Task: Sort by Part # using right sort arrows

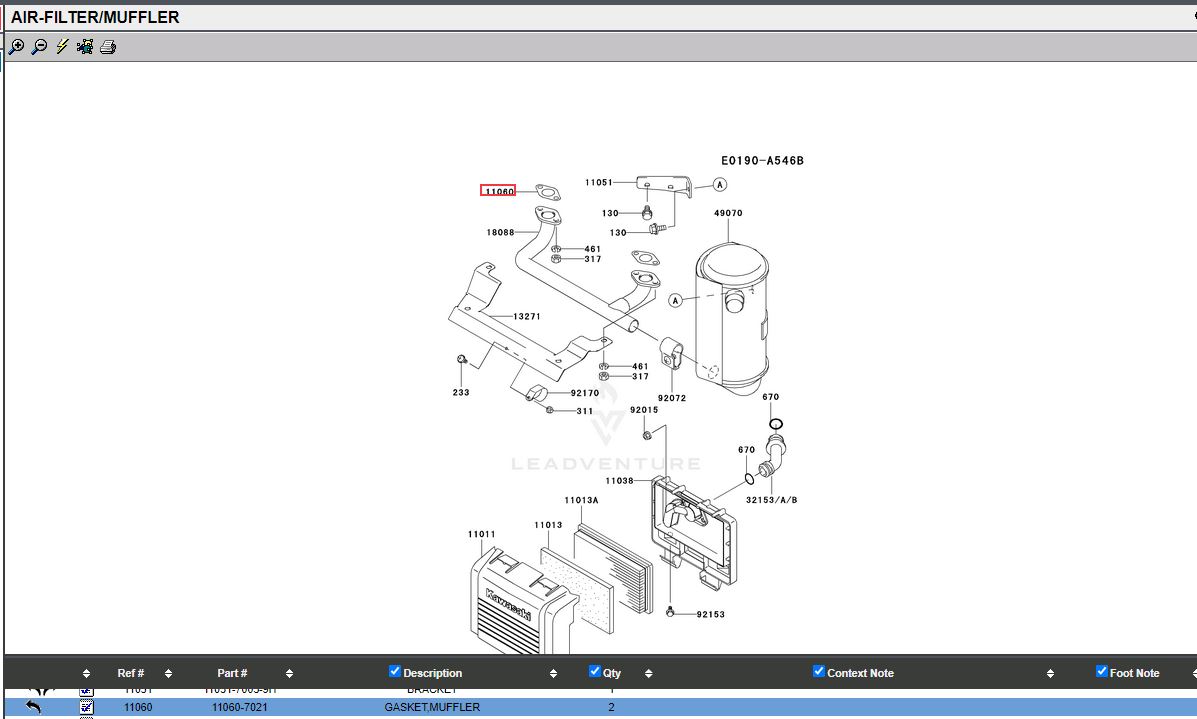Action: pos(289,674)
